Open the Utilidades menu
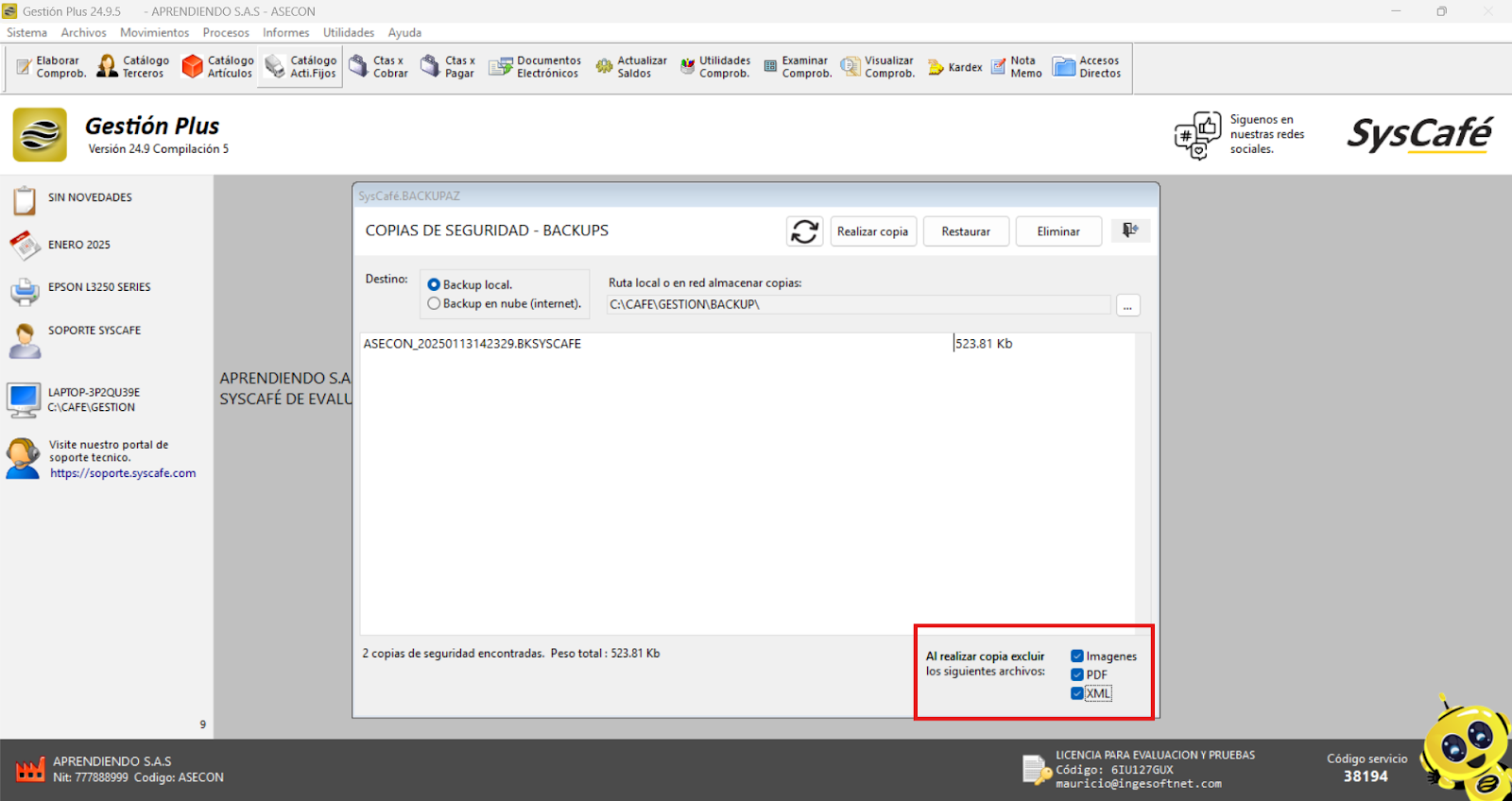Image resolution: width=1512 pixels, height=801 pixels. (349, 32)
